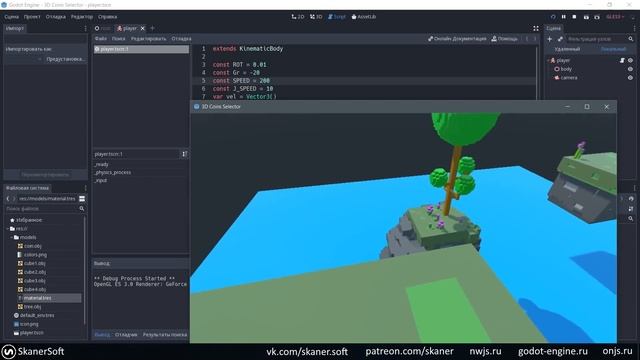Select the camera node in the scene tree
Viewport: 640px width, 360px height.
click(x=569, y=78)
